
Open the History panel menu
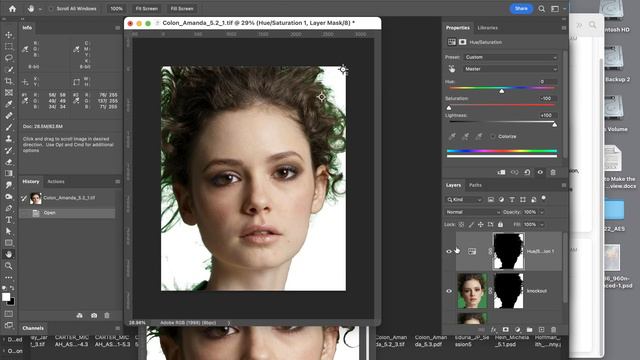pyautogui.click(x=118, y=182)
